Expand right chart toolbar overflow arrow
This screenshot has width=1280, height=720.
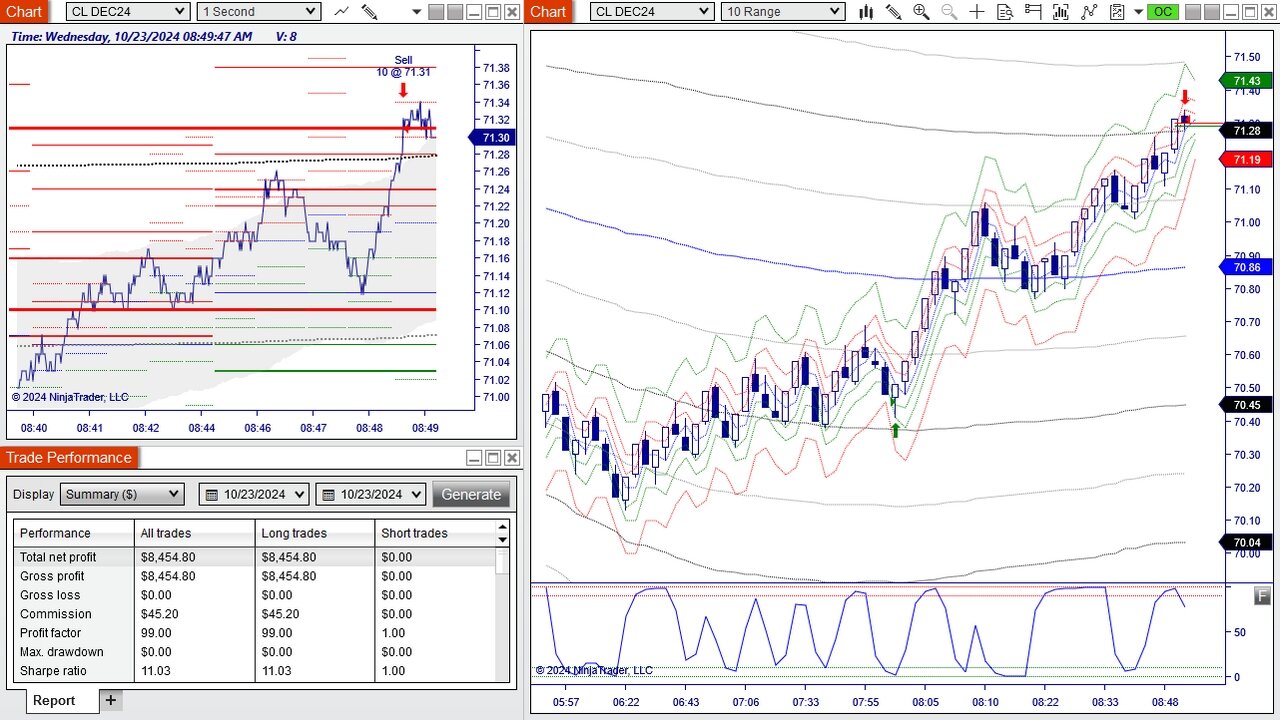pyautogui.click(x=1139, y=12)
